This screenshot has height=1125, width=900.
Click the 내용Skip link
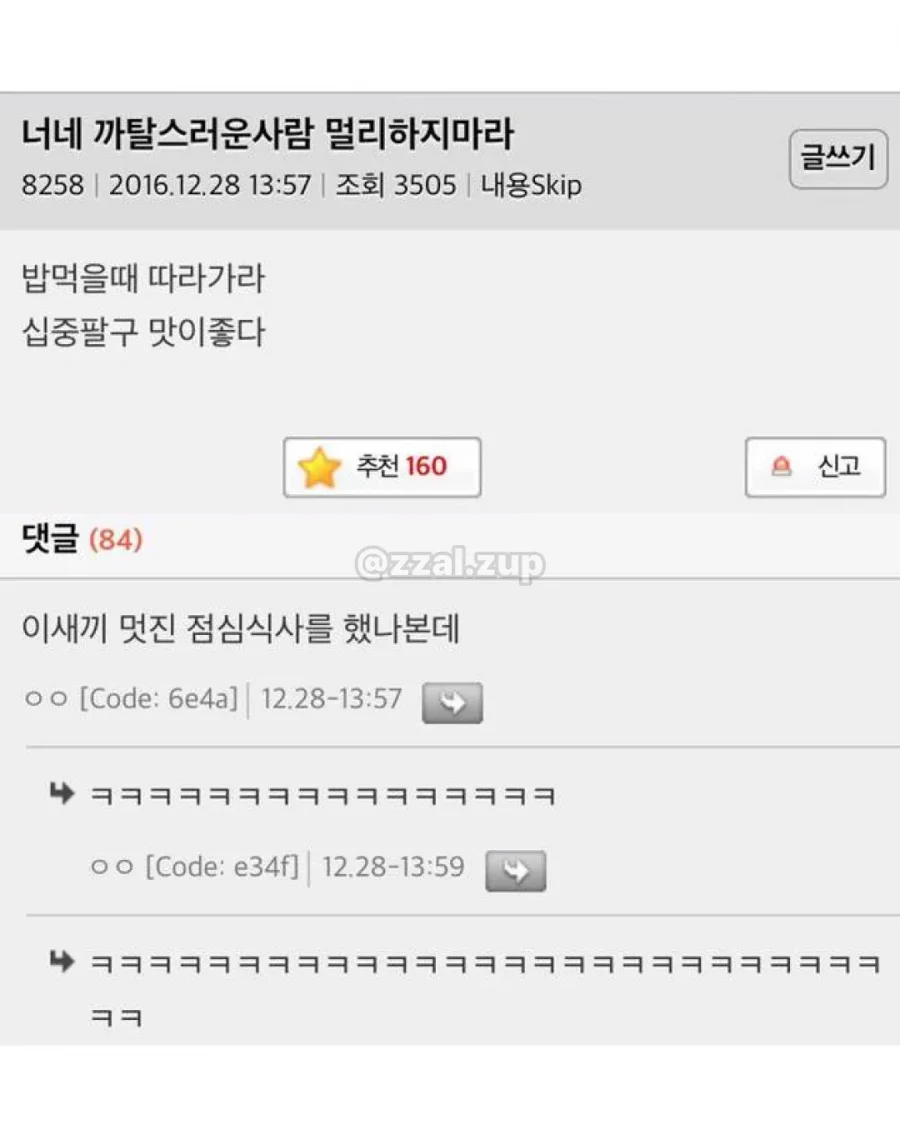click(x=531, y=186)
